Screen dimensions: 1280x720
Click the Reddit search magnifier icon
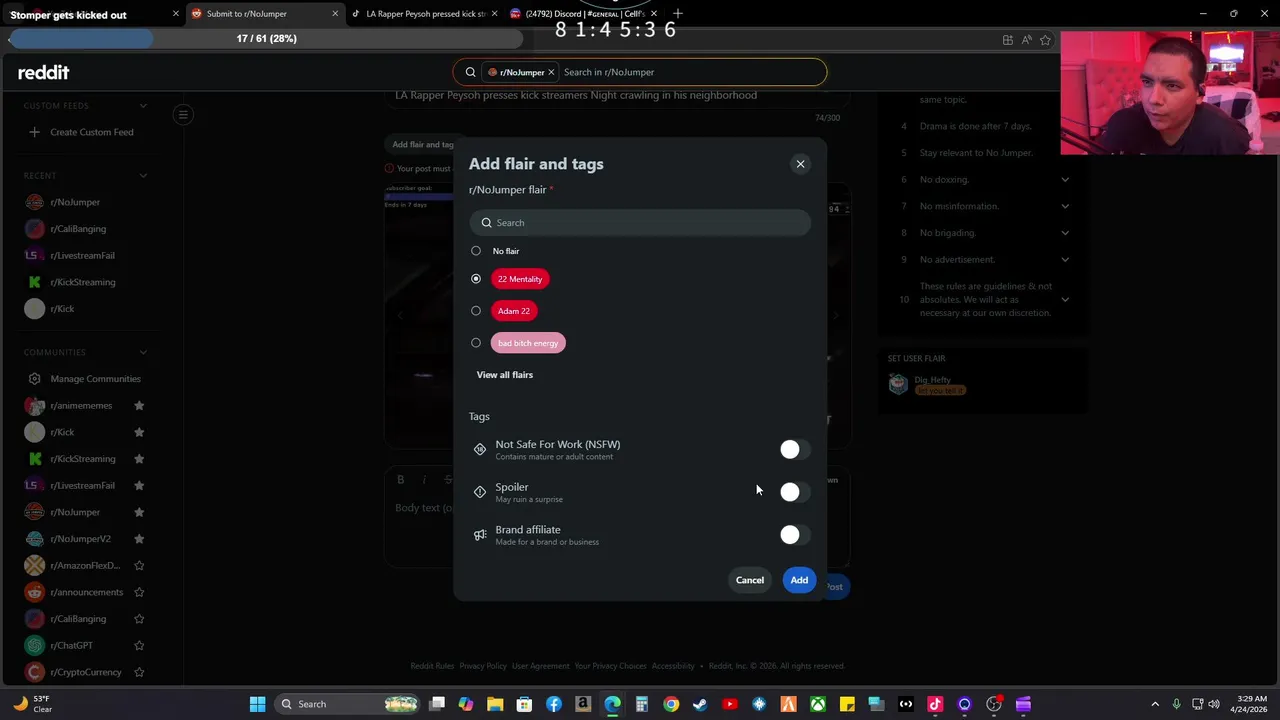470,72
